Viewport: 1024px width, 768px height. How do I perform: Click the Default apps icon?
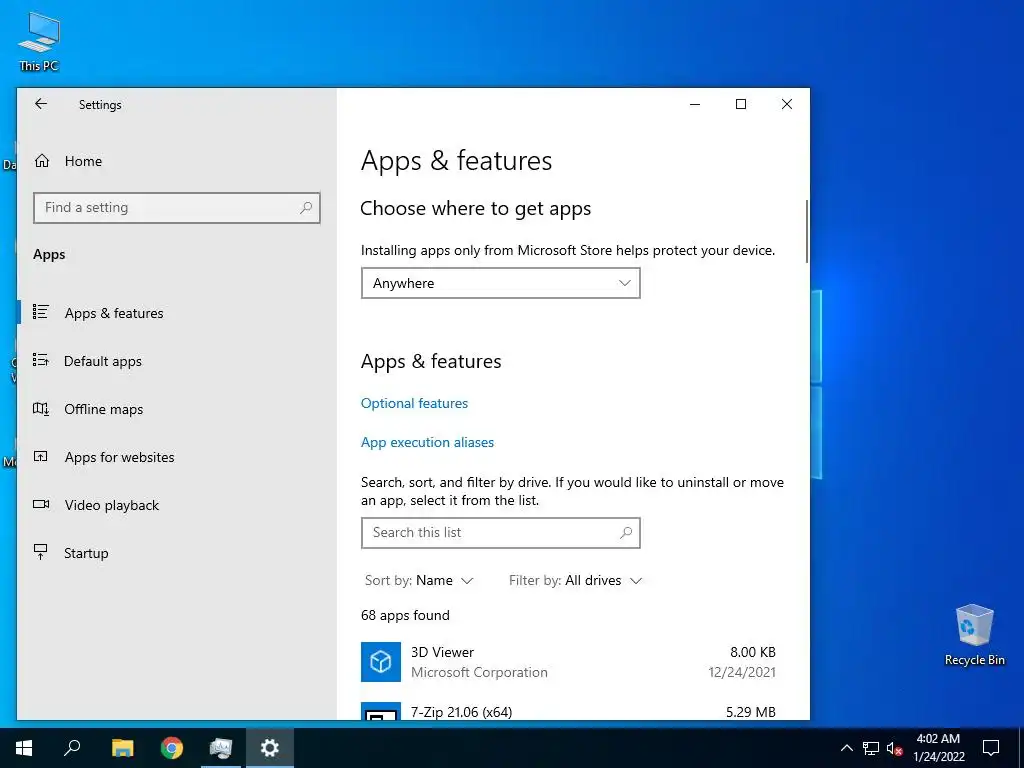[x=41, y=360]
